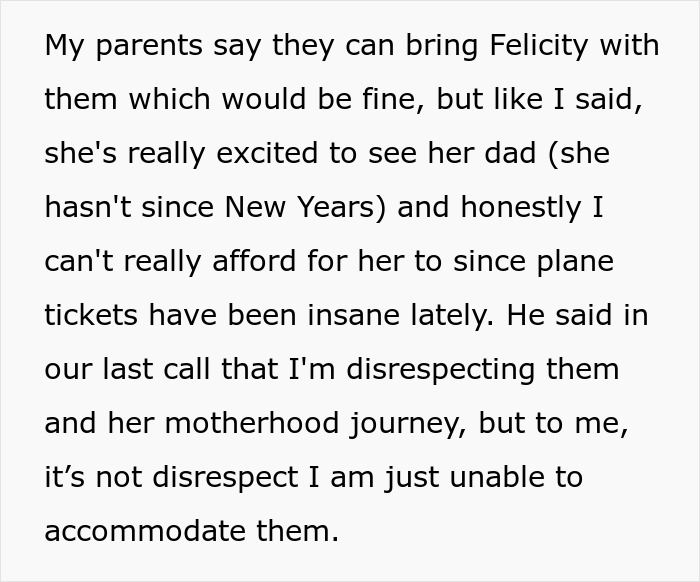Click the word "plane"

coord(573,261)
